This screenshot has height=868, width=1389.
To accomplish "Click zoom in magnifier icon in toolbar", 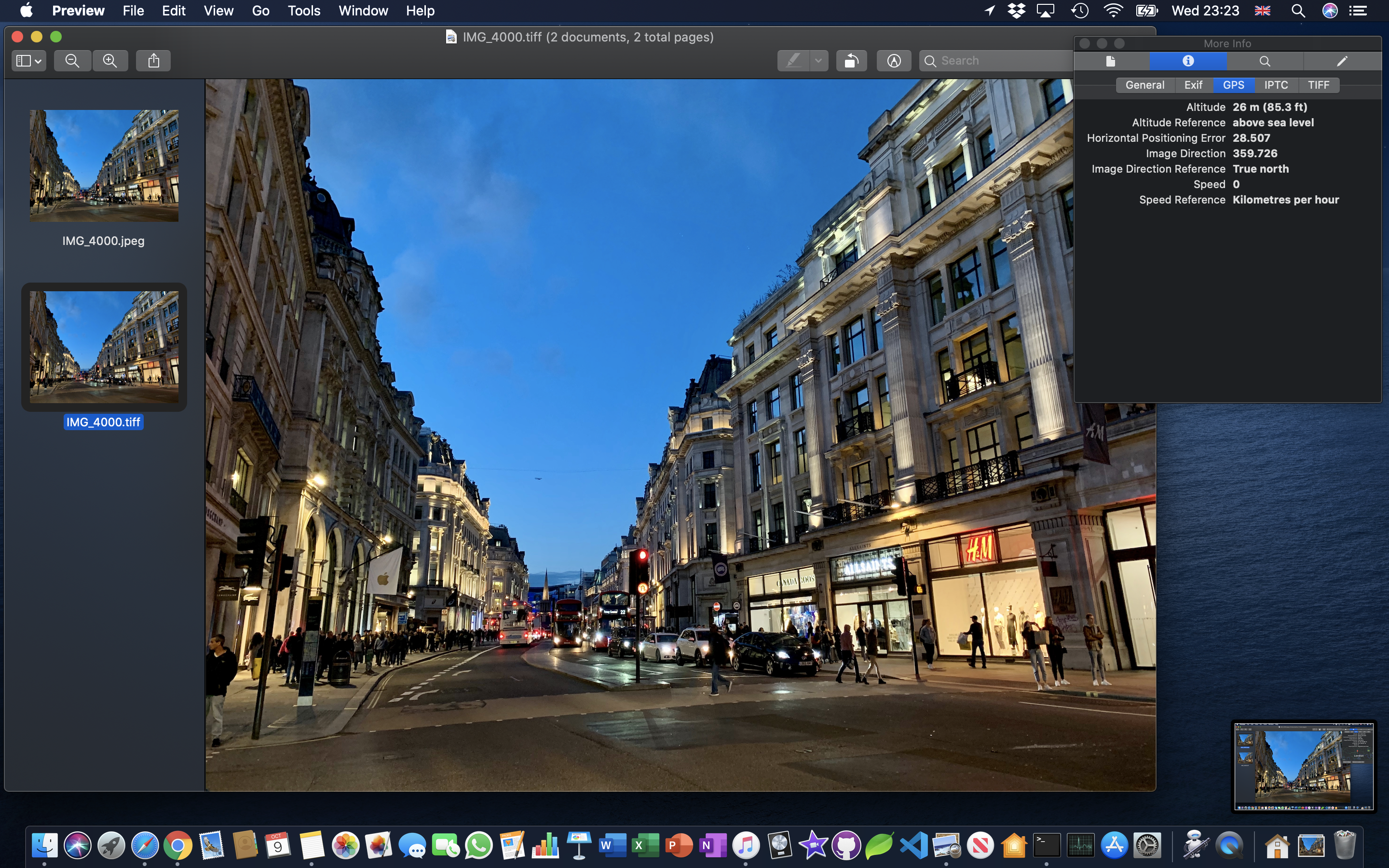I will 109,60.
